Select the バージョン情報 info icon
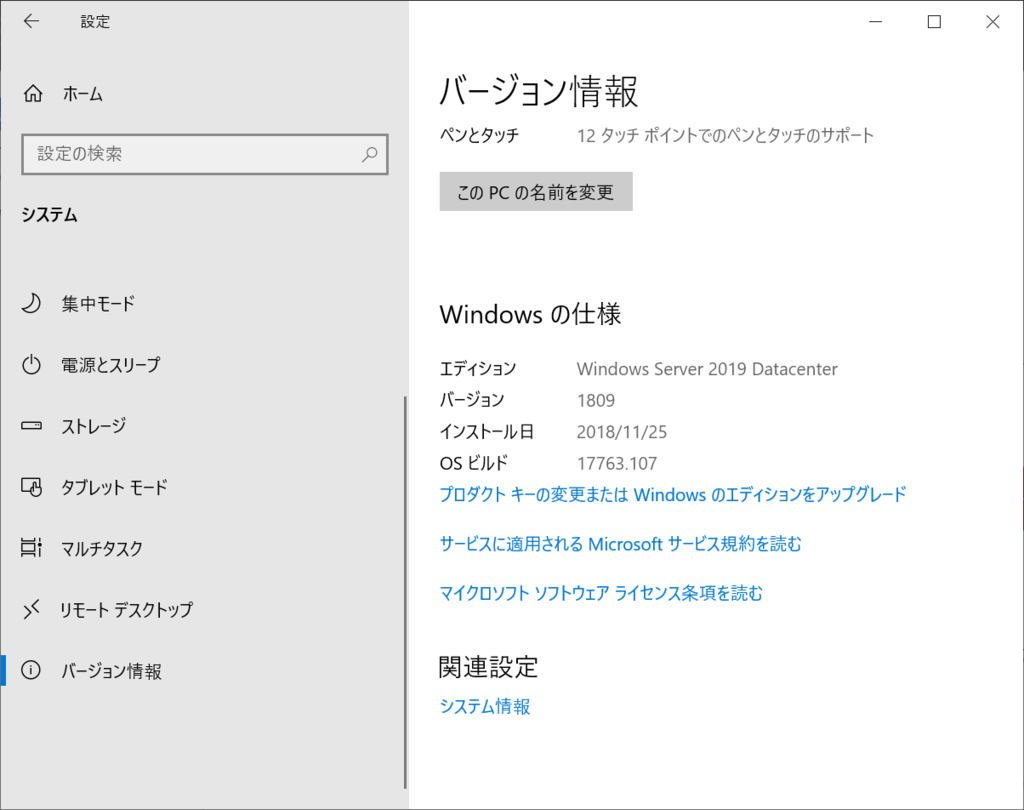 pyautogui.click(x=31, y=671)
